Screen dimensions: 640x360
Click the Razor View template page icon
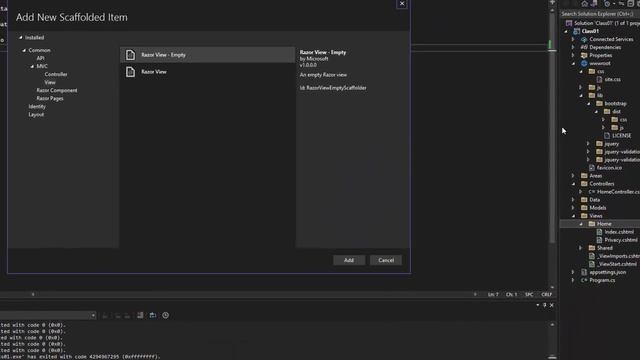(x=130, y=72)
